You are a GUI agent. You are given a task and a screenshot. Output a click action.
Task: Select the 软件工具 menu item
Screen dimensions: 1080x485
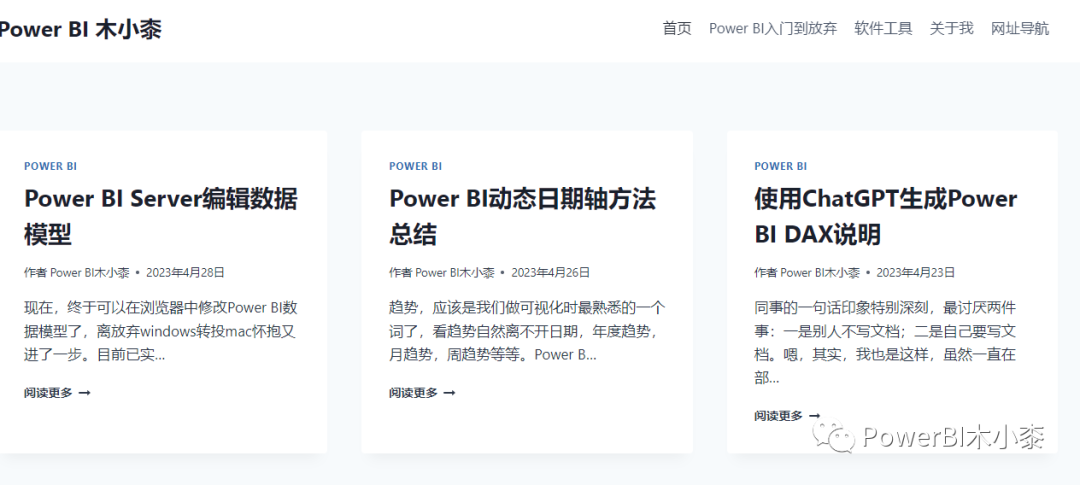pyautogui.click(x=883, y=28)
